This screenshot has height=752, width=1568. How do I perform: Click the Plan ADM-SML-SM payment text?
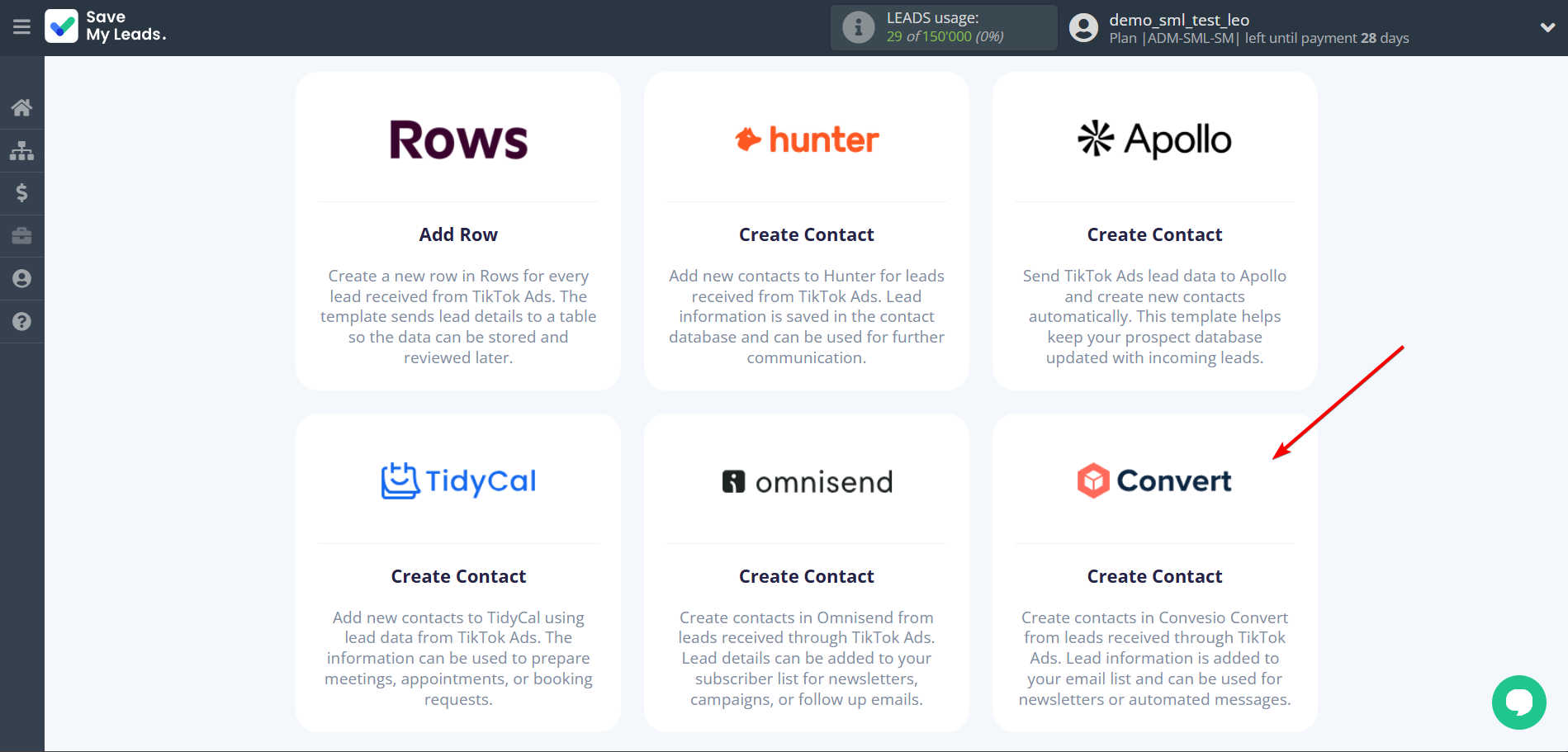tap(1259, 38)
